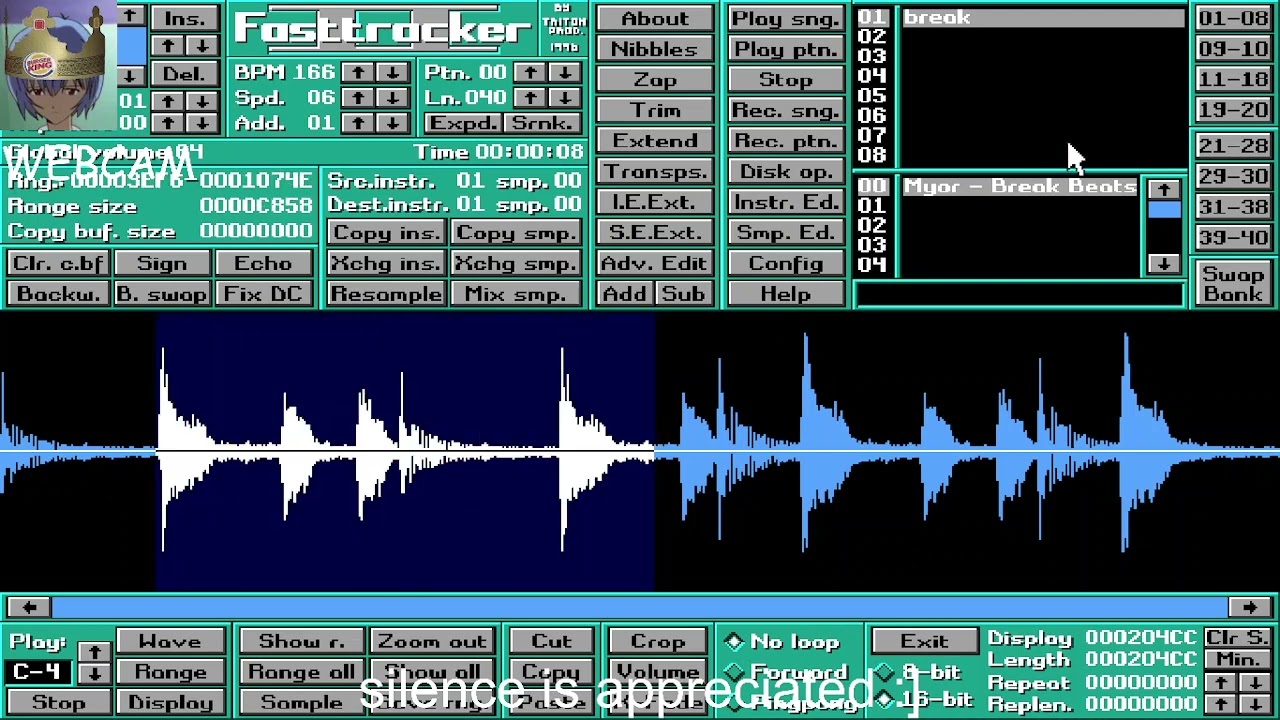Exit the sample editor
This screenshot has height=720, width=1280.
point(924,641)
